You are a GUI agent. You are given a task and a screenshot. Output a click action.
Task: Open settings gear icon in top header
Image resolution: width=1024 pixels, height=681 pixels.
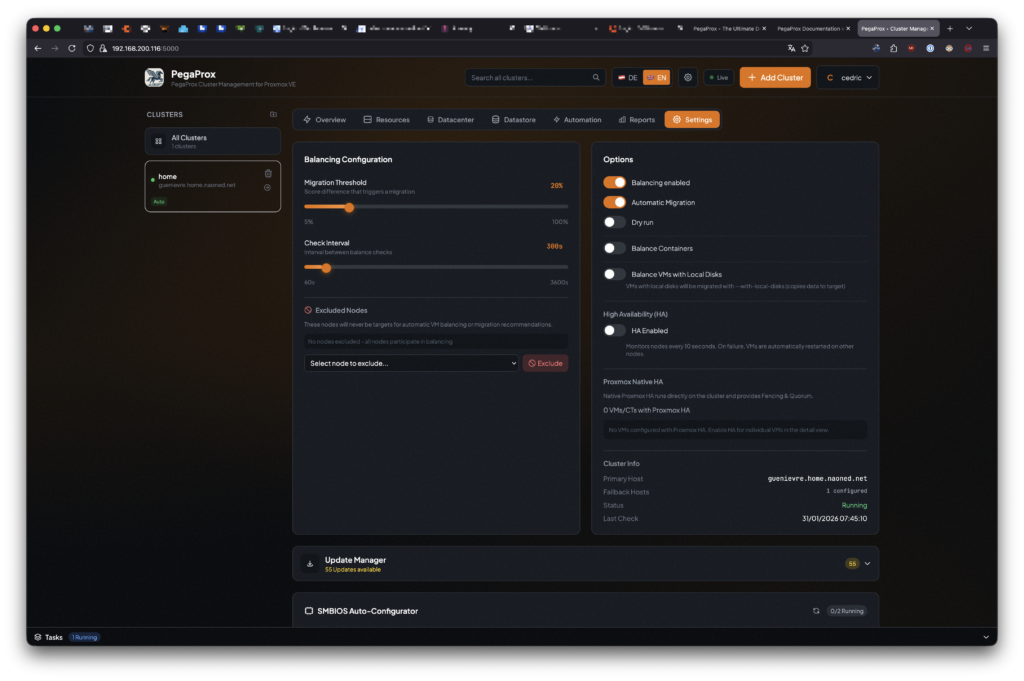pos(688,77)
